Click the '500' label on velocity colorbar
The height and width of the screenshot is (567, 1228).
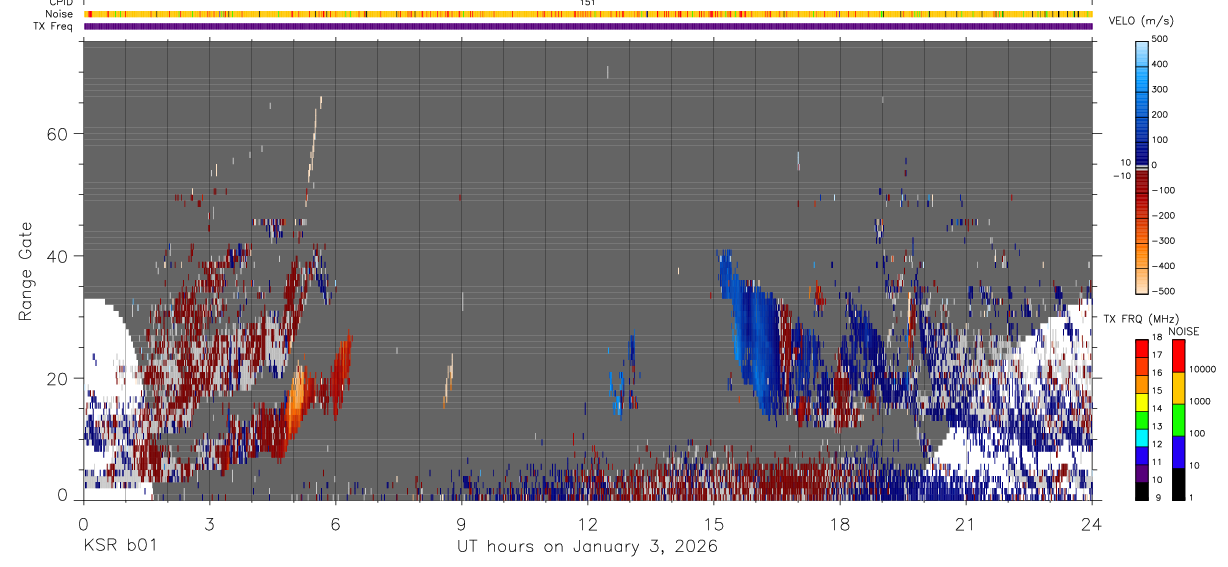click(1160, 39)
